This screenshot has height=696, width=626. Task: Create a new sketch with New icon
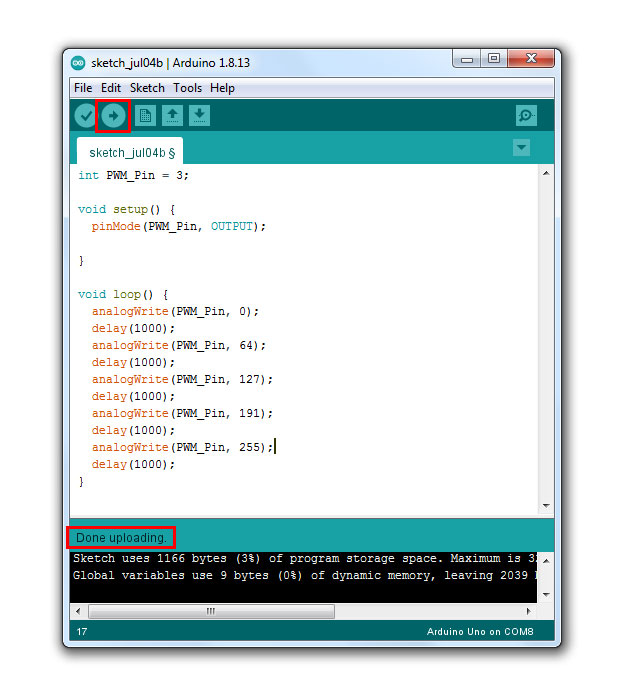point(145,116)
